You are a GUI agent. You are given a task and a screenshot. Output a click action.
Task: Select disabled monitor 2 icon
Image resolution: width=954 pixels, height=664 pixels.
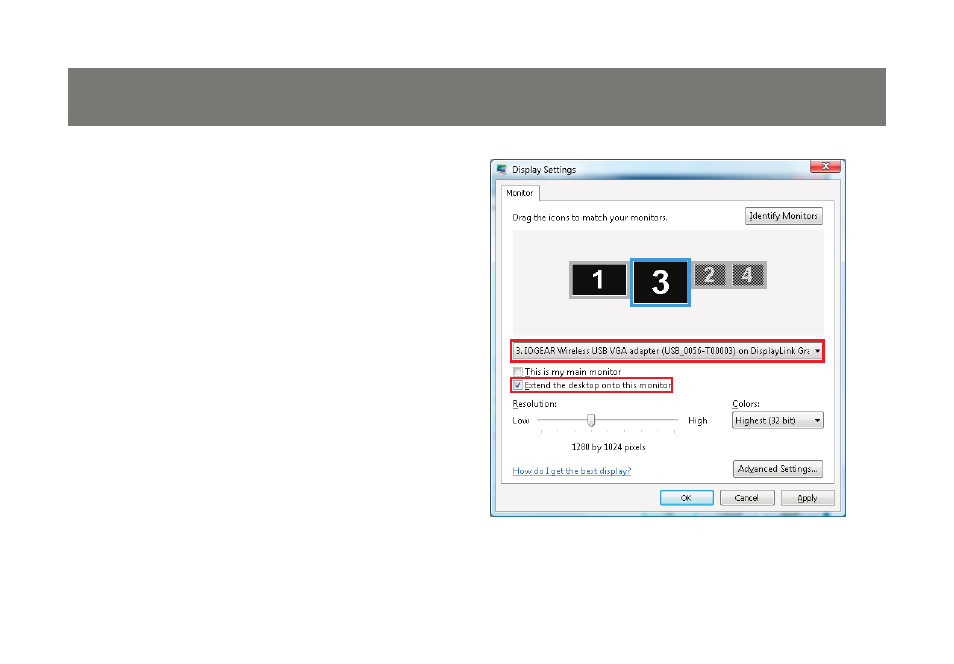(x=709, y=275)
